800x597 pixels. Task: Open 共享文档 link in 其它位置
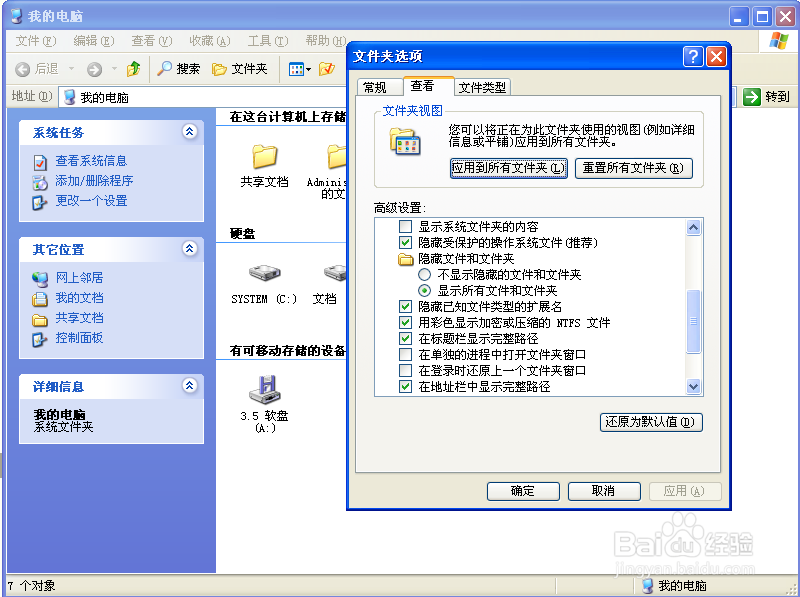(x=79, y=318)
